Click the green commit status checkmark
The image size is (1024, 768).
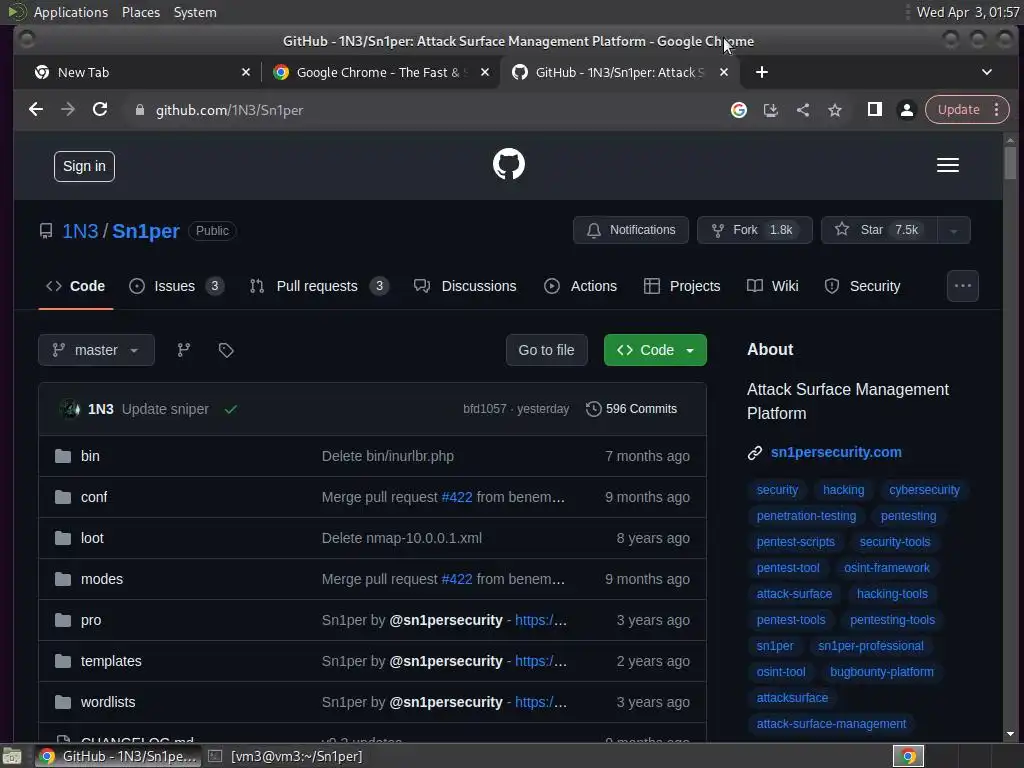pyautogui.click(x=231, y=409)
